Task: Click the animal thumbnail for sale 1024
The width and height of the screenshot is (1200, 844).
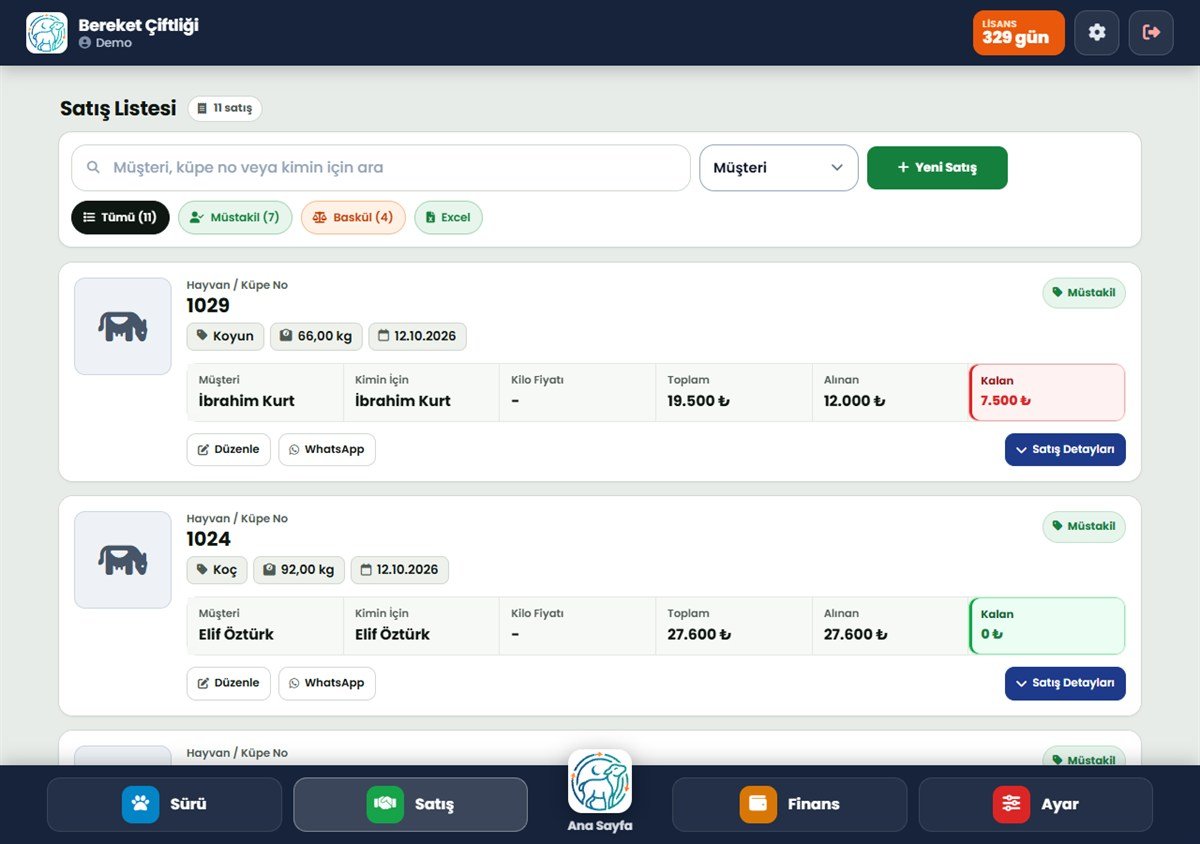Action: point(123,560)
